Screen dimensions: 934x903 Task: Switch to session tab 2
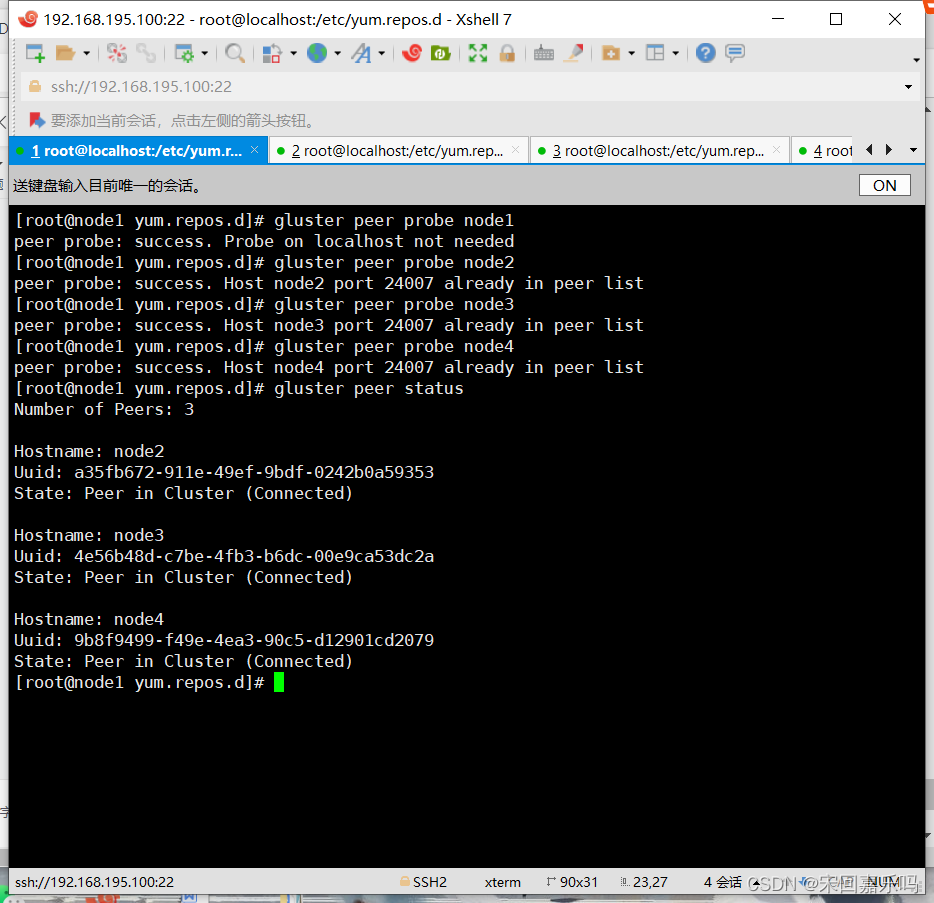(x=398, y=151)
